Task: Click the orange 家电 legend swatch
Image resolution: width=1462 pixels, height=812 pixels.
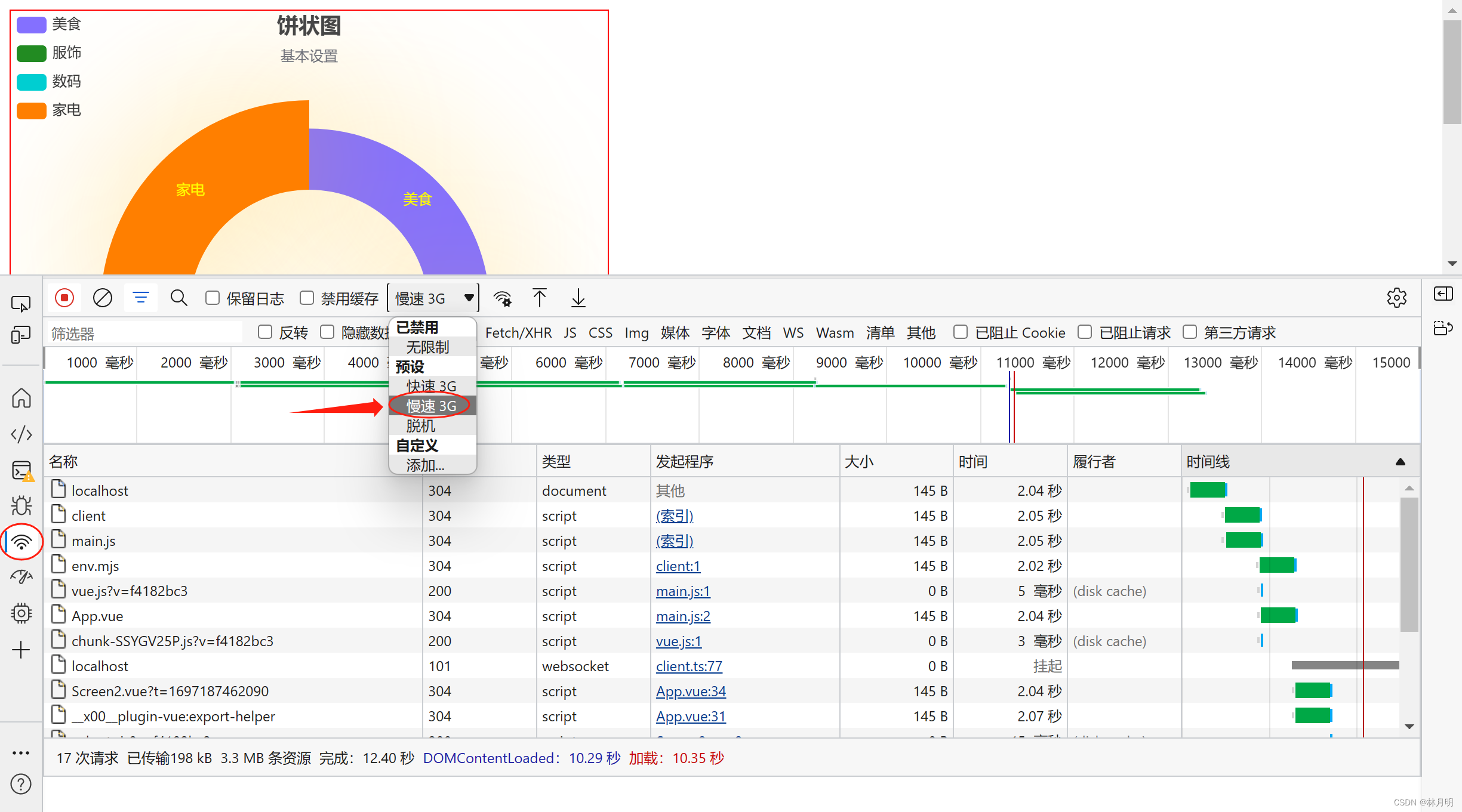Action: tap(32, 110)
